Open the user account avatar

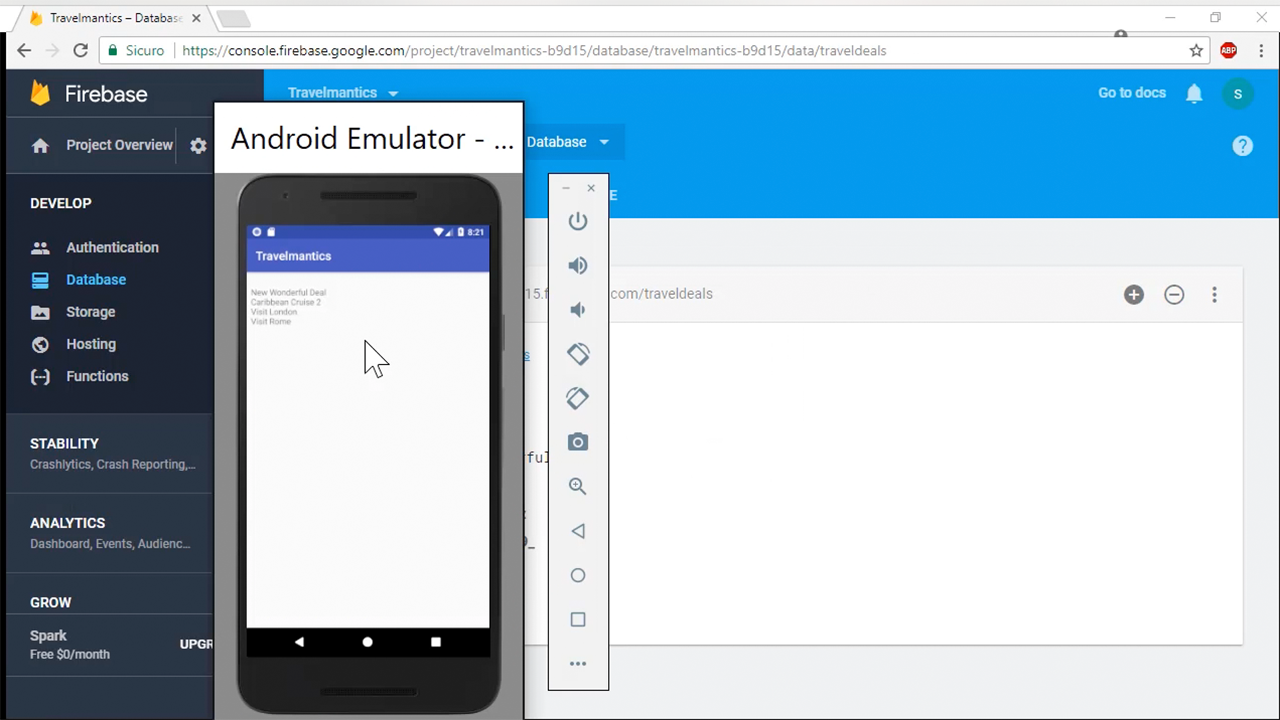(1238, 93)
